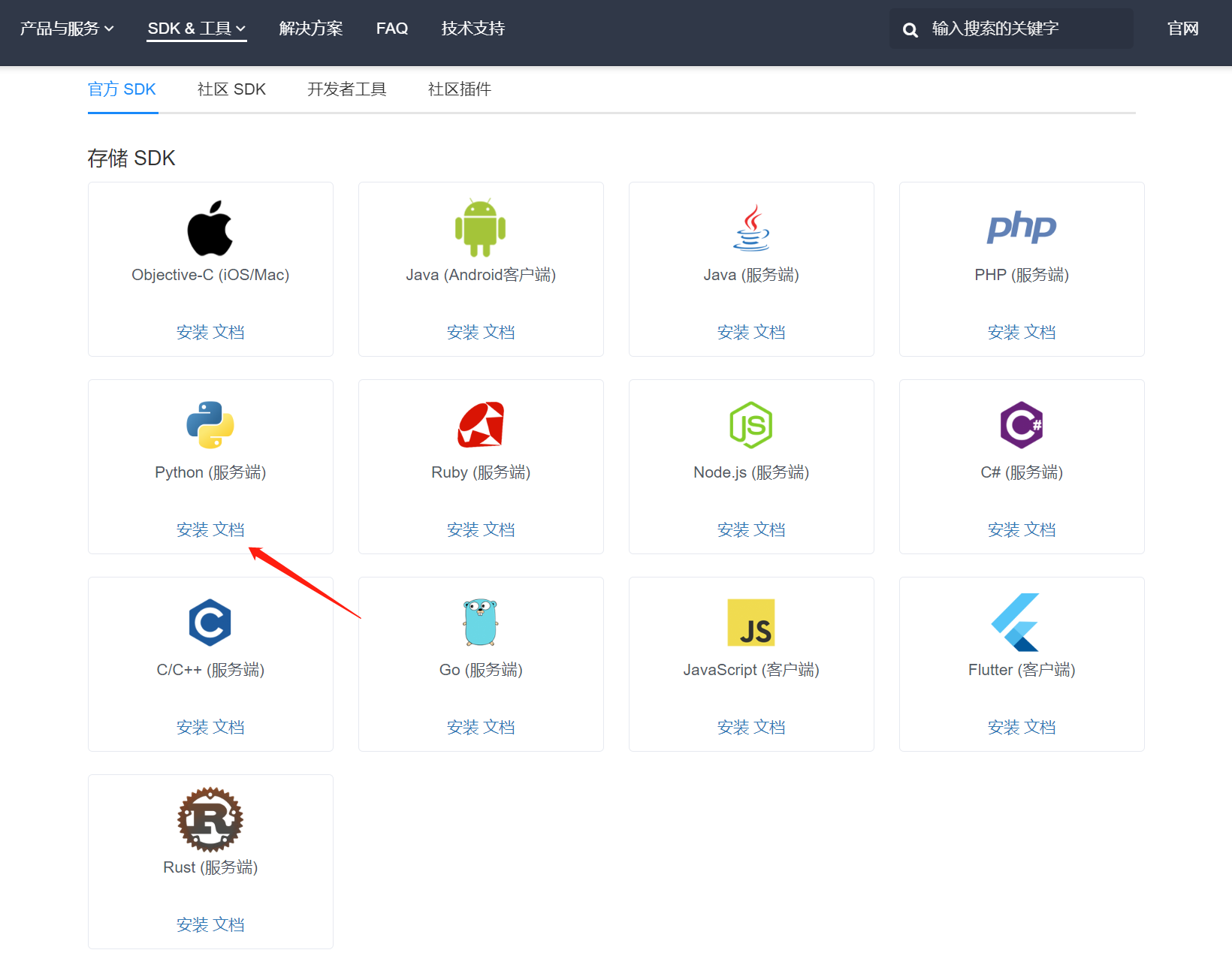This screenshot has width=1232, height=965.
Task: Click the "Python (服务端)" card title
Action: coord(210,472)
